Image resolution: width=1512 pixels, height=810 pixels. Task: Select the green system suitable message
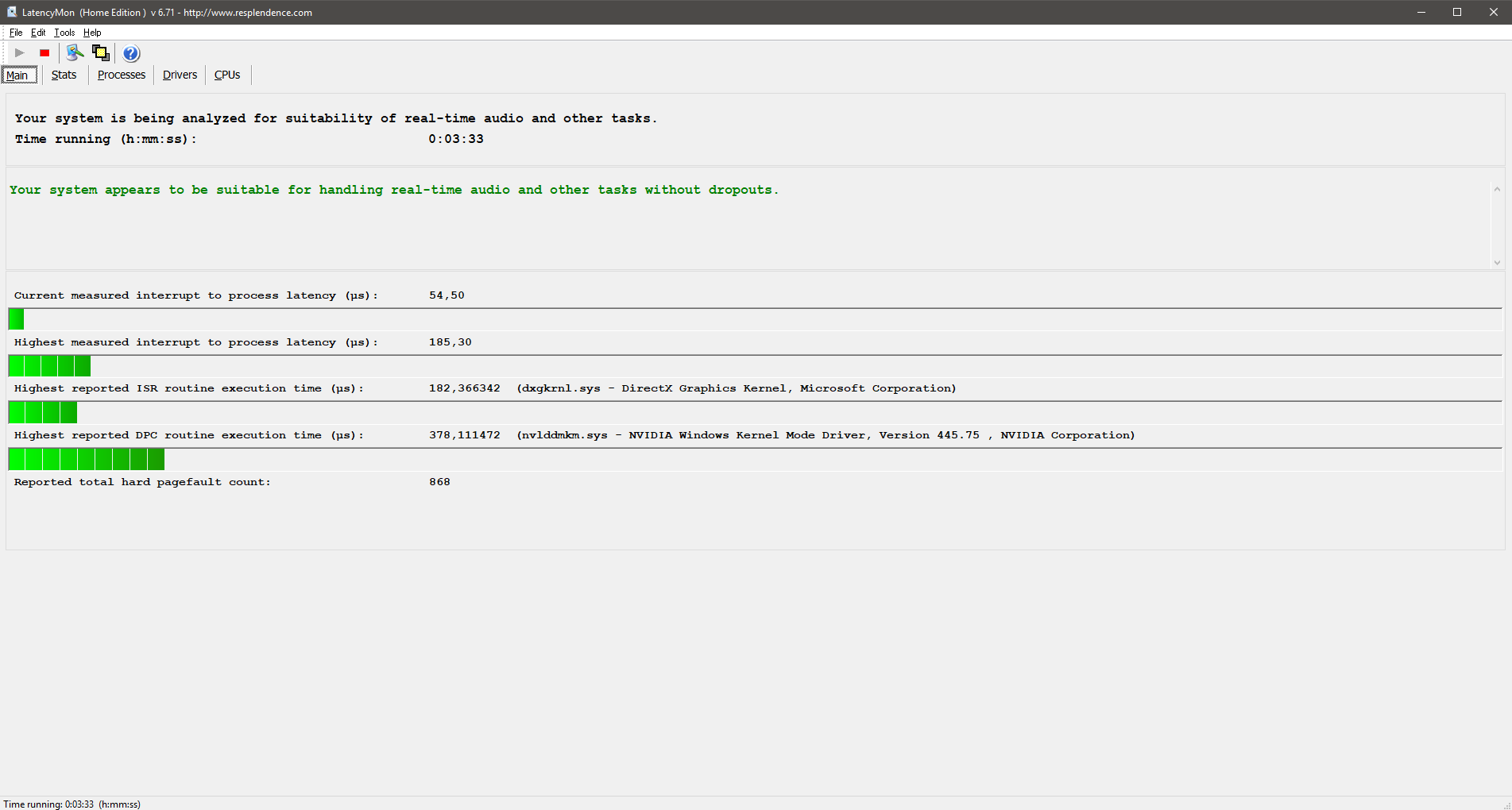pyautogui.click(x=394, y=190)
